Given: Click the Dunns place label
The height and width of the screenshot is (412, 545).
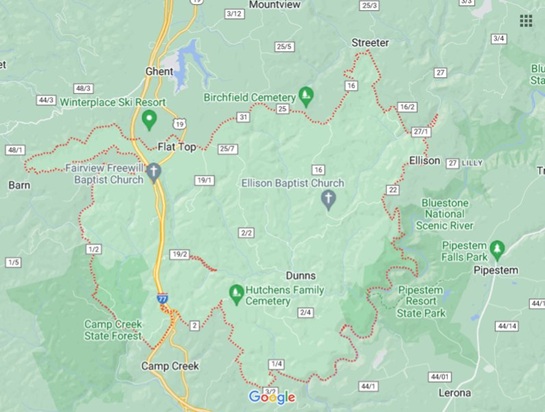Looking at the screenshot, I should pyautogui.click(x=301, y=276).
